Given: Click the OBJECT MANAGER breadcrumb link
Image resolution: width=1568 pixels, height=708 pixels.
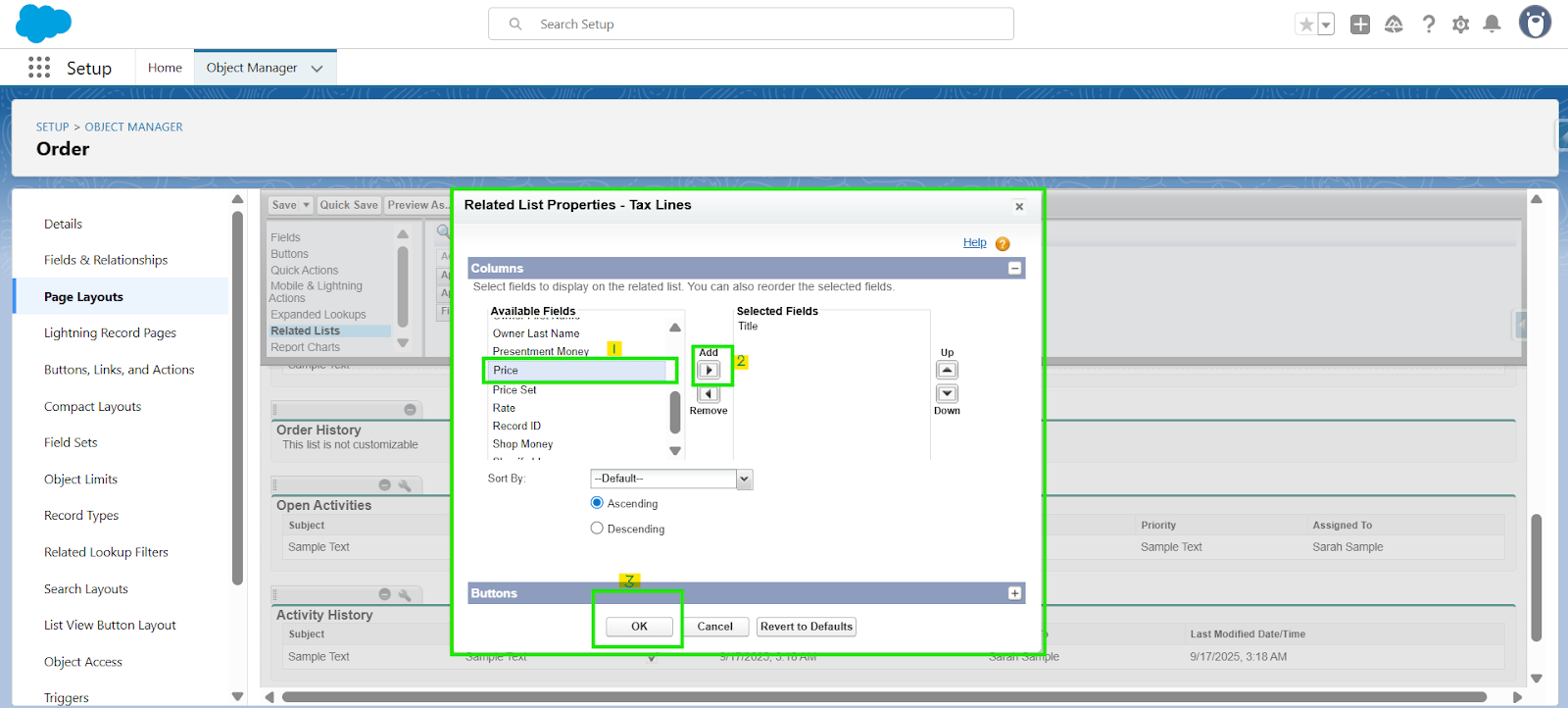Looking at the screenshot, I should [134, 127].
